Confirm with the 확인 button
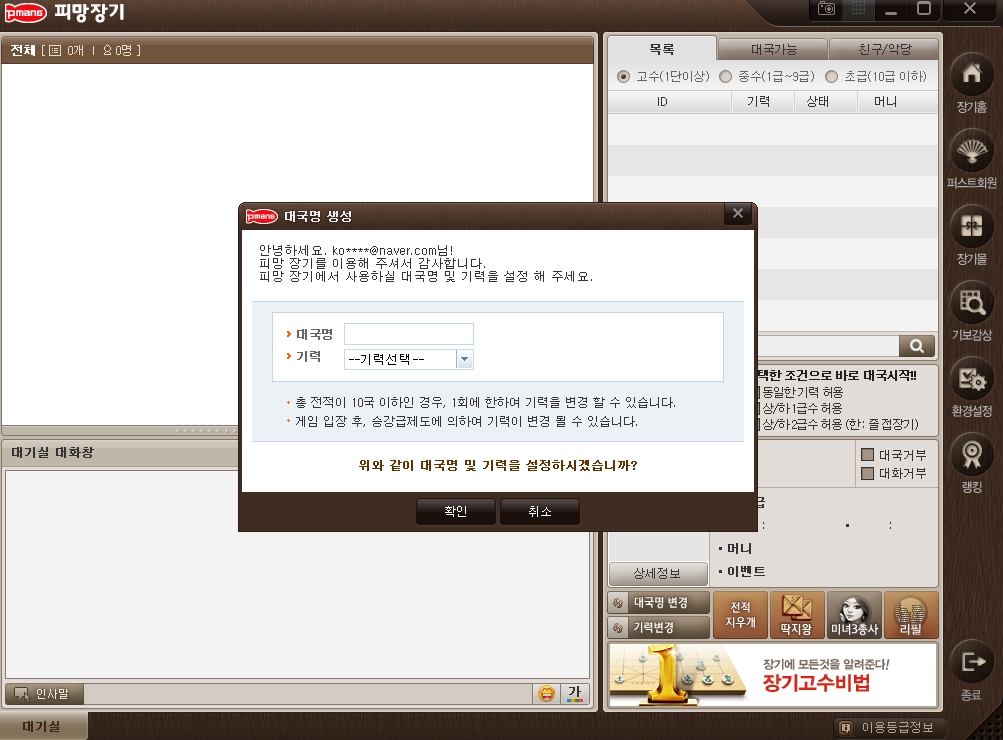 (x=455, y=512)
